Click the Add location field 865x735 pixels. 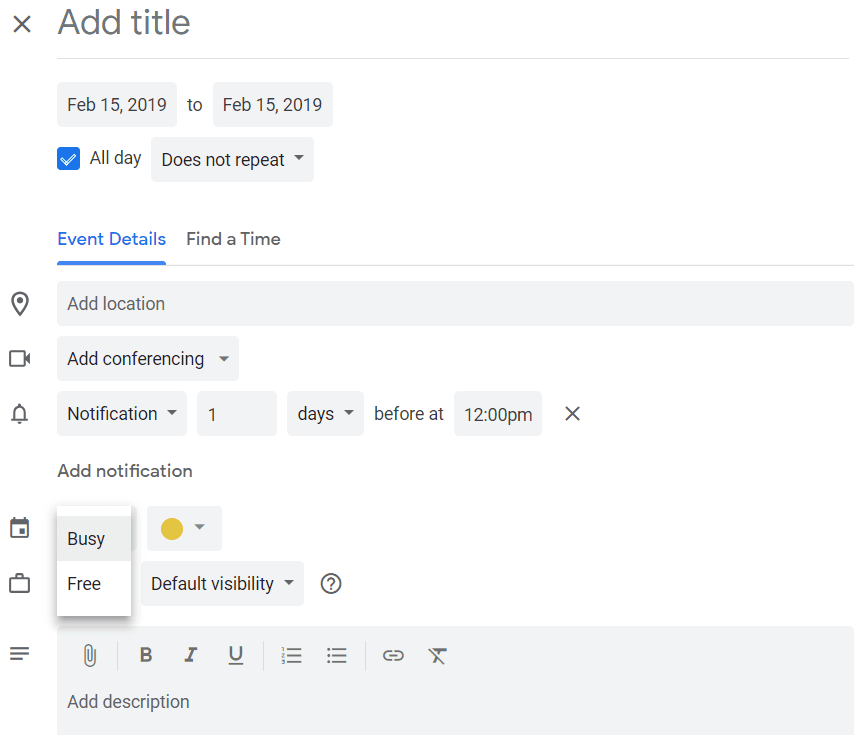point(455,303)
